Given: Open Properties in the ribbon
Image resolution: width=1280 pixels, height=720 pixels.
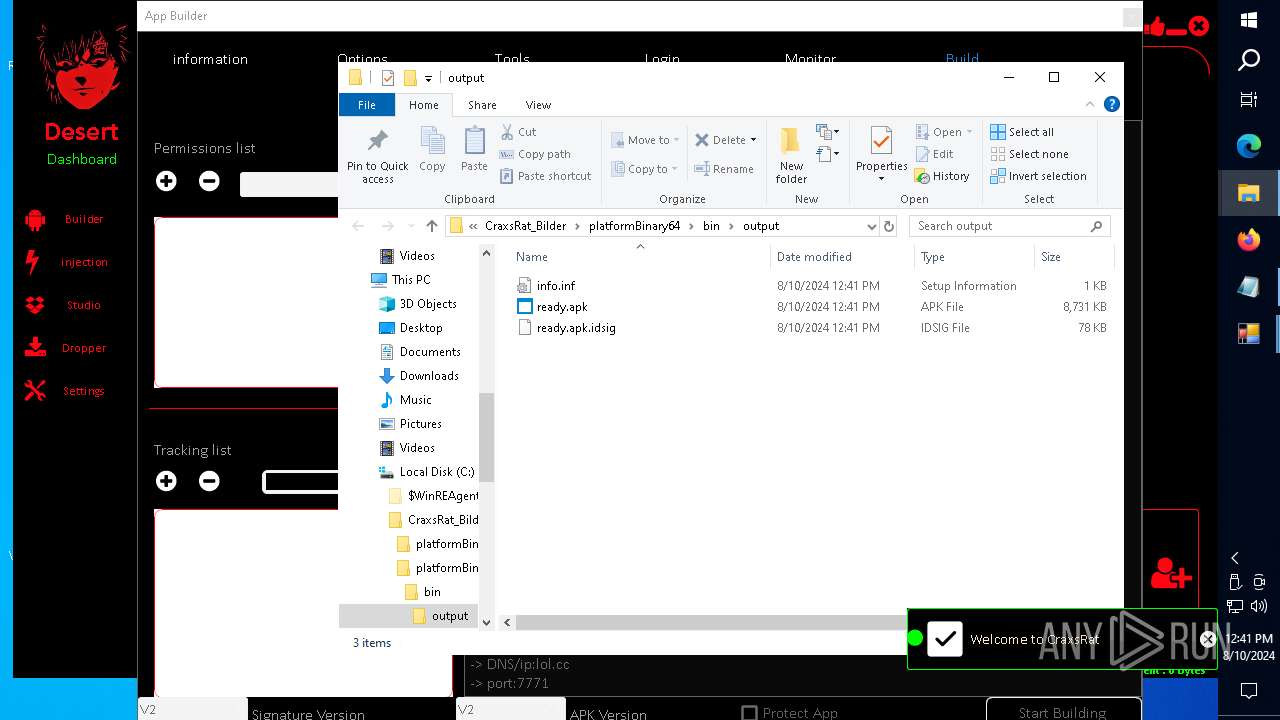Looking at the screenshot, I should pos(881,156).
